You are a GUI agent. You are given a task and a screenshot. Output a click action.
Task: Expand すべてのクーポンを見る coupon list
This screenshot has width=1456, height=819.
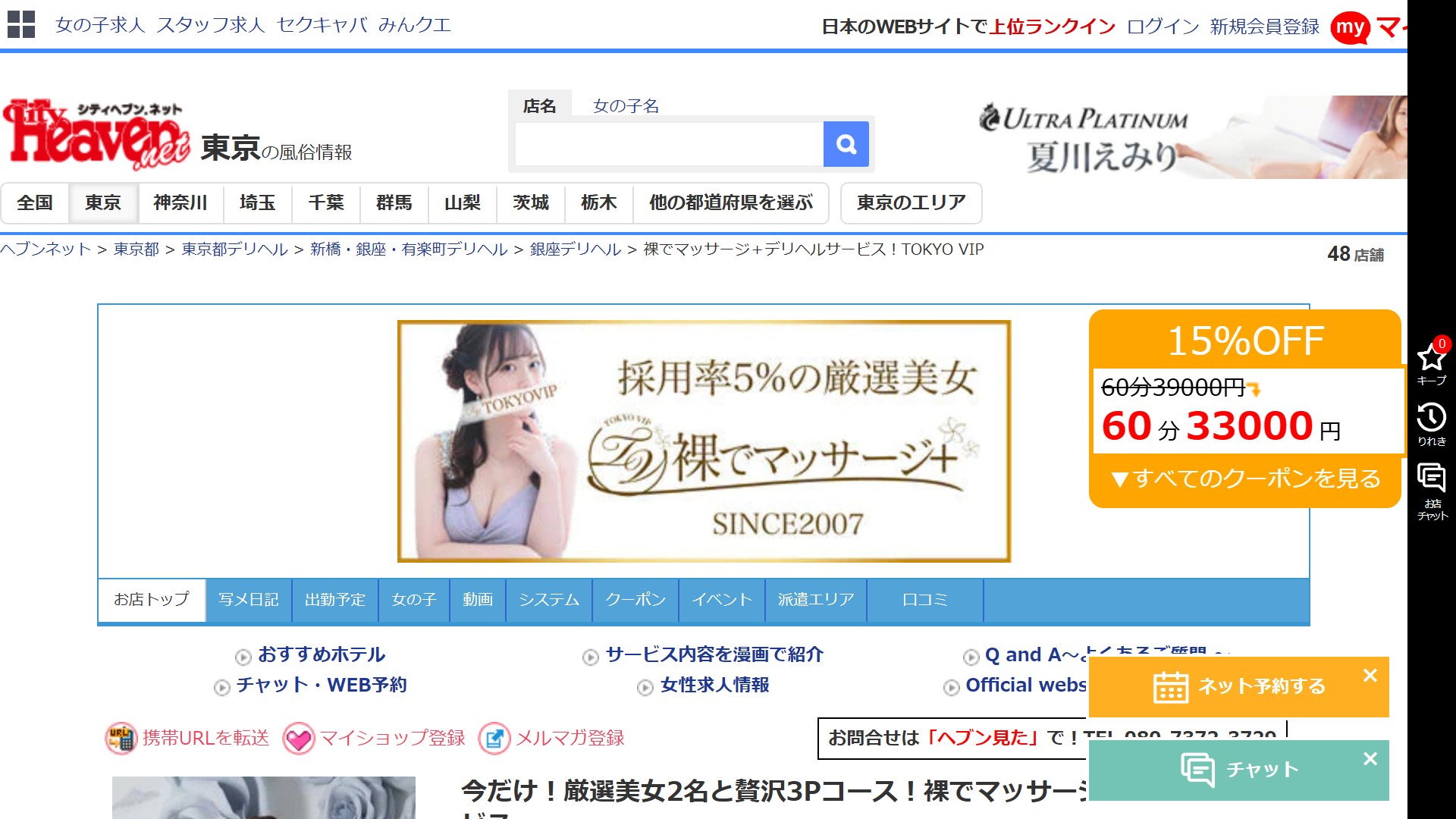pyautogui.click(x=1245, y=479)
